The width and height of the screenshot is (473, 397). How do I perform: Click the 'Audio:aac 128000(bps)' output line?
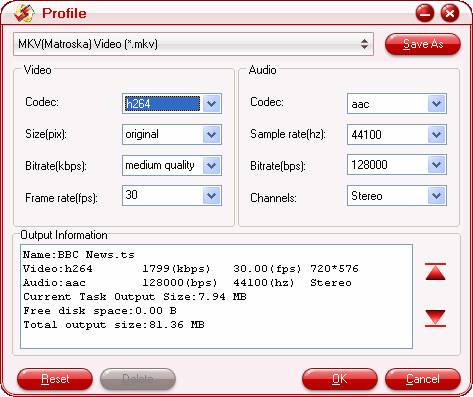point(187,283)
